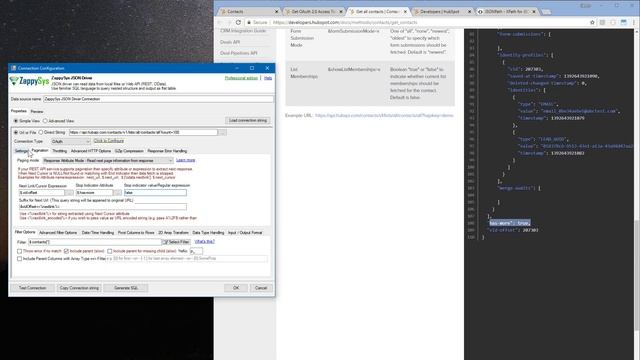
Task: Click Chrome extension icon right of star
Action: coord(602,22)
